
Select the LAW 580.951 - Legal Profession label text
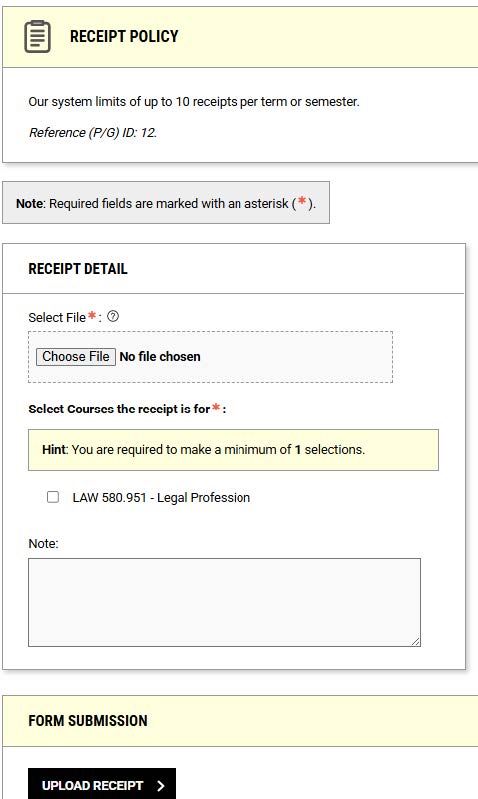(161, 498)
